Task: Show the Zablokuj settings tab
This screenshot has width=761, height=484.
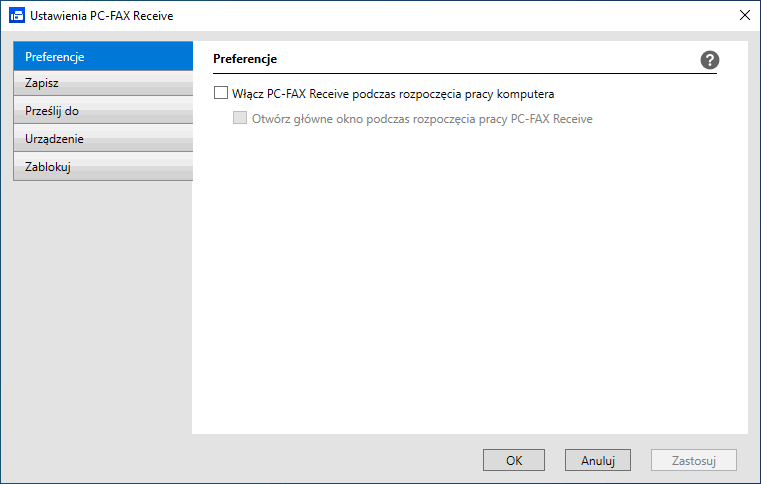Action: point(102,167)
